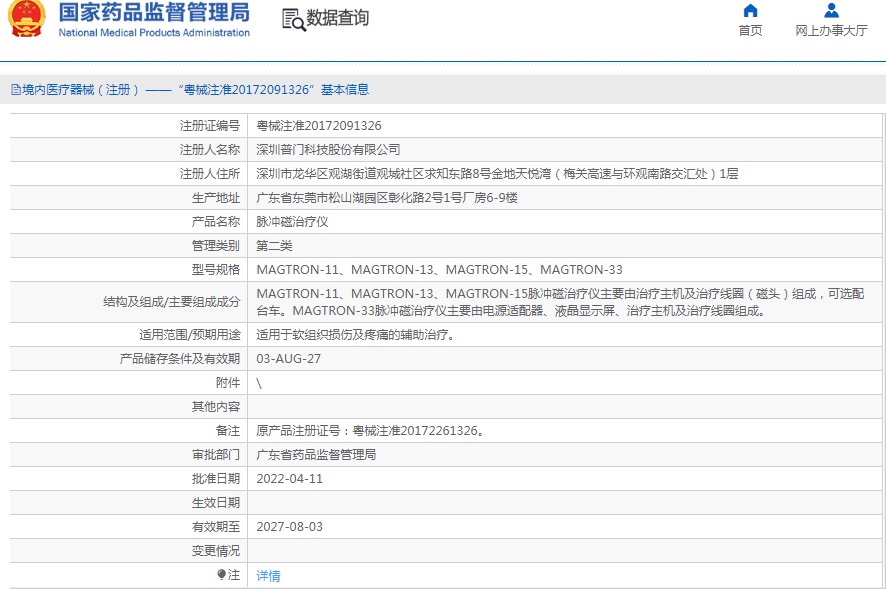Image resolution: width=886 pixels, height=592 pixels.
Task: Click the model spec MAGTRON-11 row value
Action: point(439,270)
